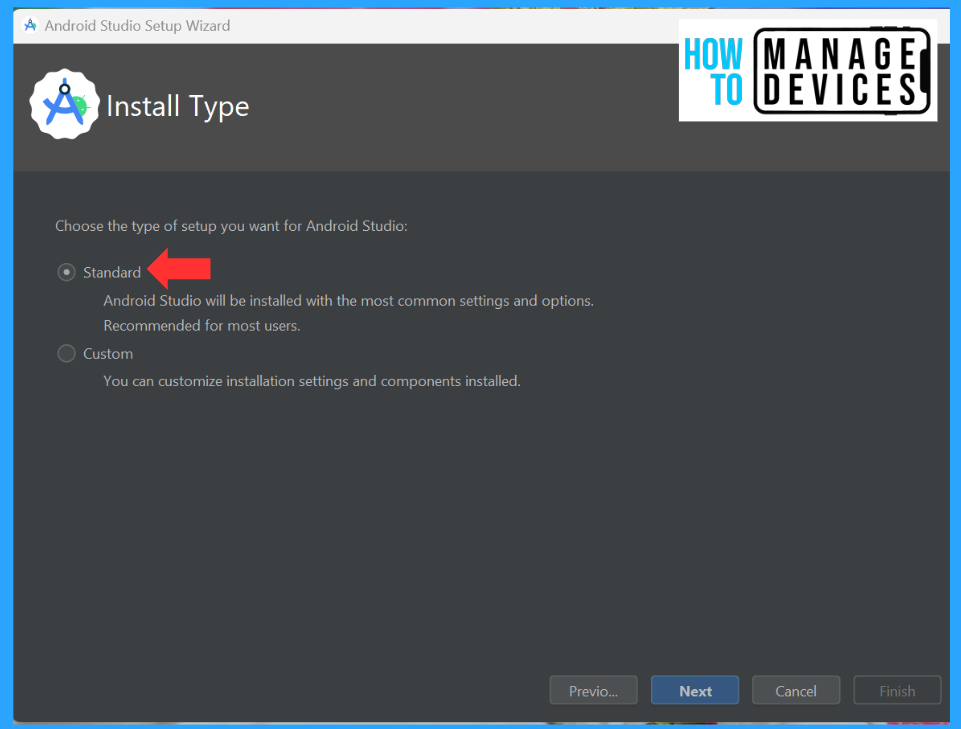
Task: Select the Standard install type radio button
Action: (x=66, y=272)
